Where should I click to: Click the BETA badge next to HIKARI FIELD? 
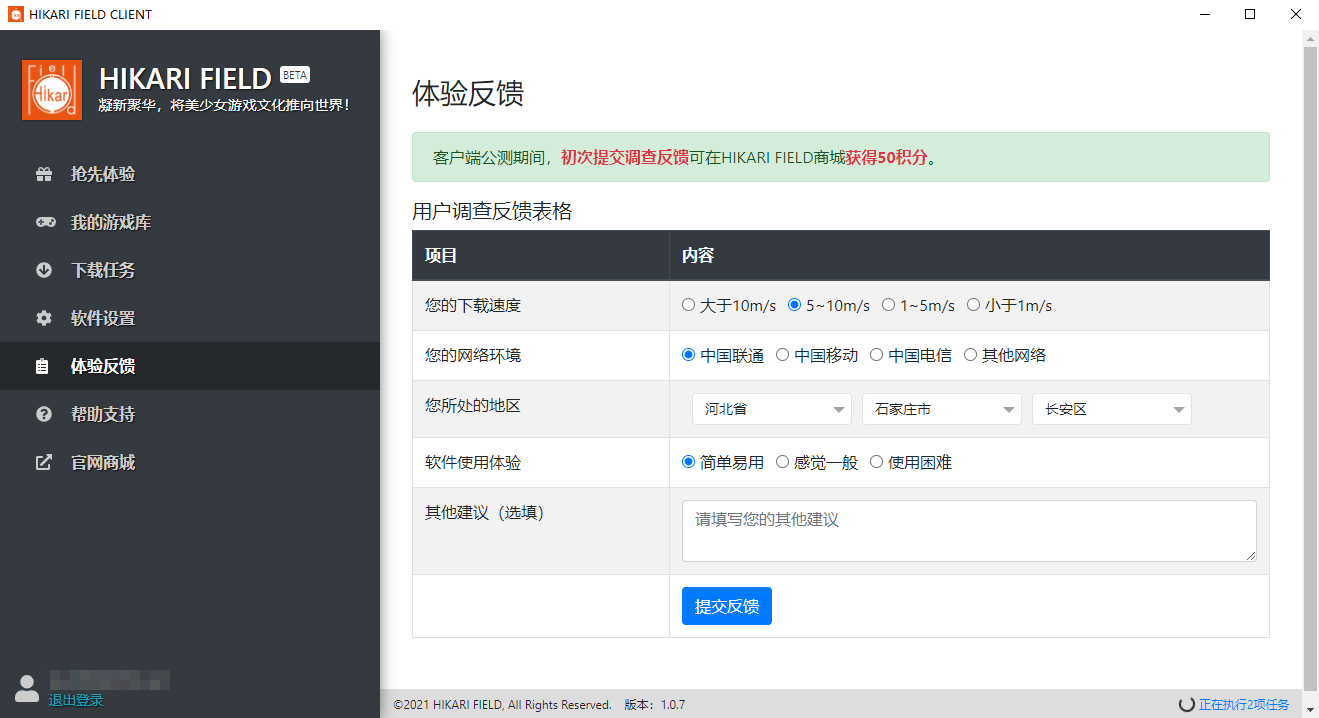pyautogui.click(x=295, y=75)
